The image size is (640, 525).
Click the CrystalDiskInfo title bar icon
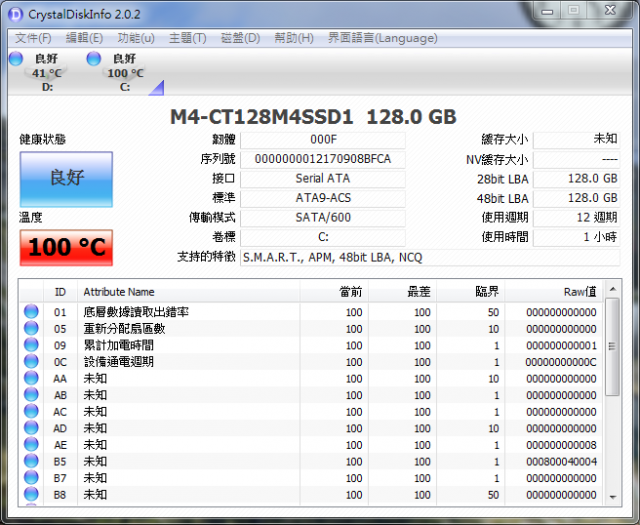click(16, 14)
